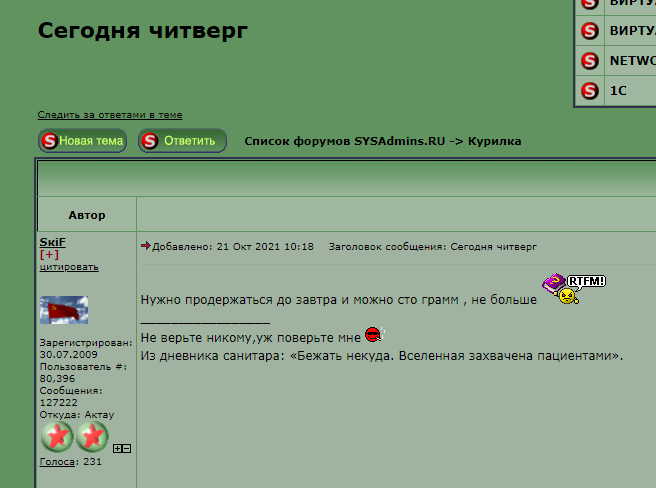Click the "Ответить" reply button
Screen dimensions: 656x488
pyautogui.click(x=182, y=141)
